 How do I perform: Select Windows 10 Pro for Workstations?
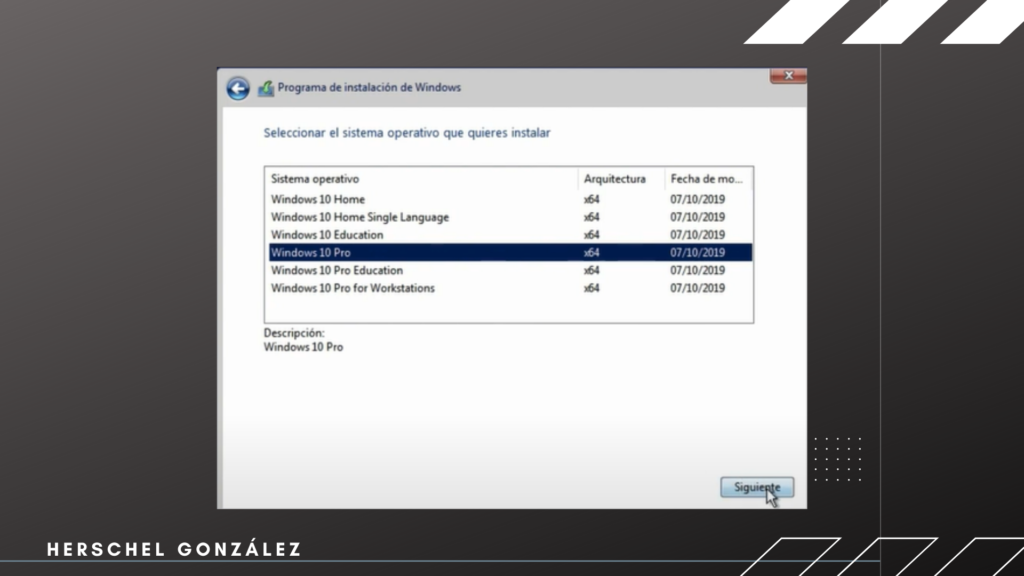tap(510, 287)
